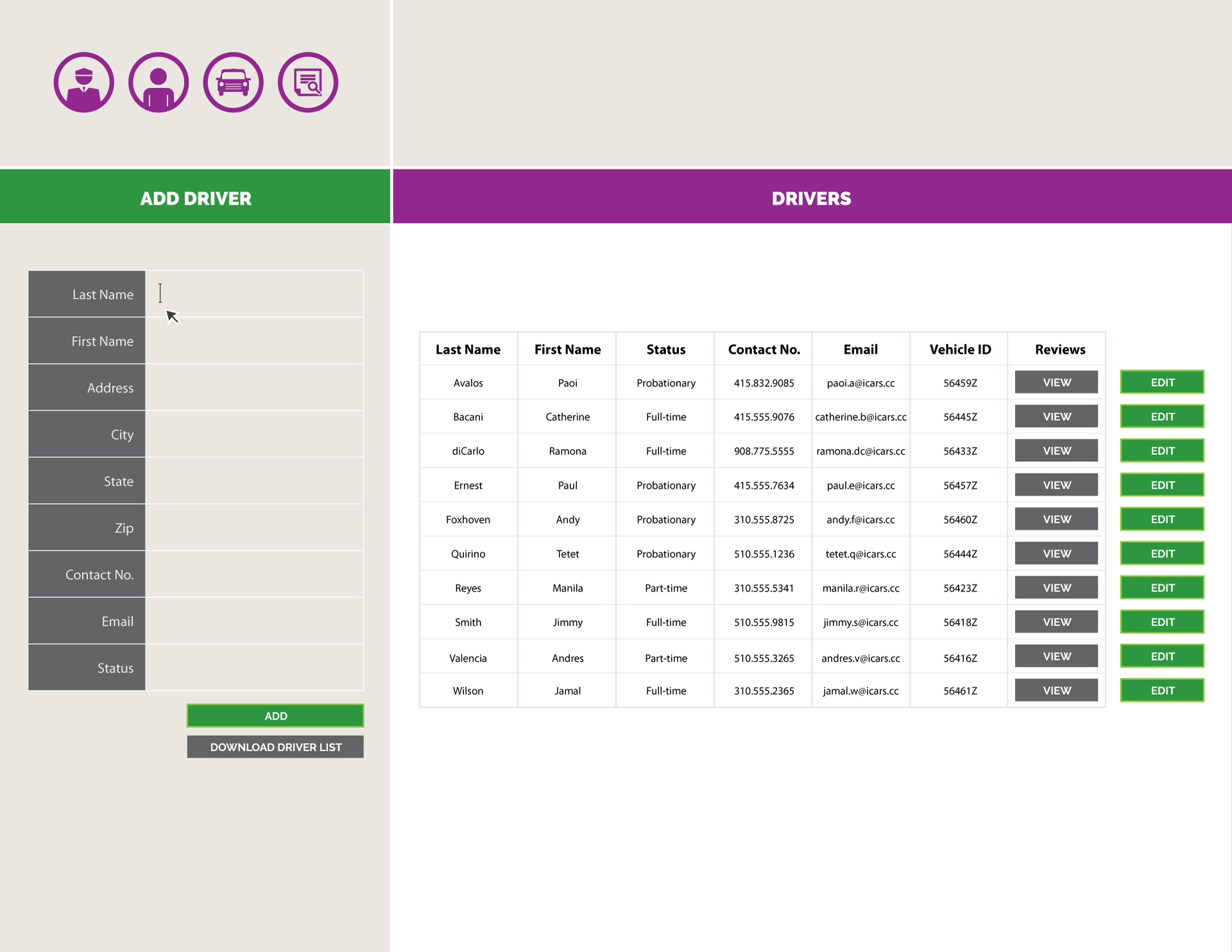1232x952 pixels.
Task: Focus the Last Name input field
Action: pos(254,294)
